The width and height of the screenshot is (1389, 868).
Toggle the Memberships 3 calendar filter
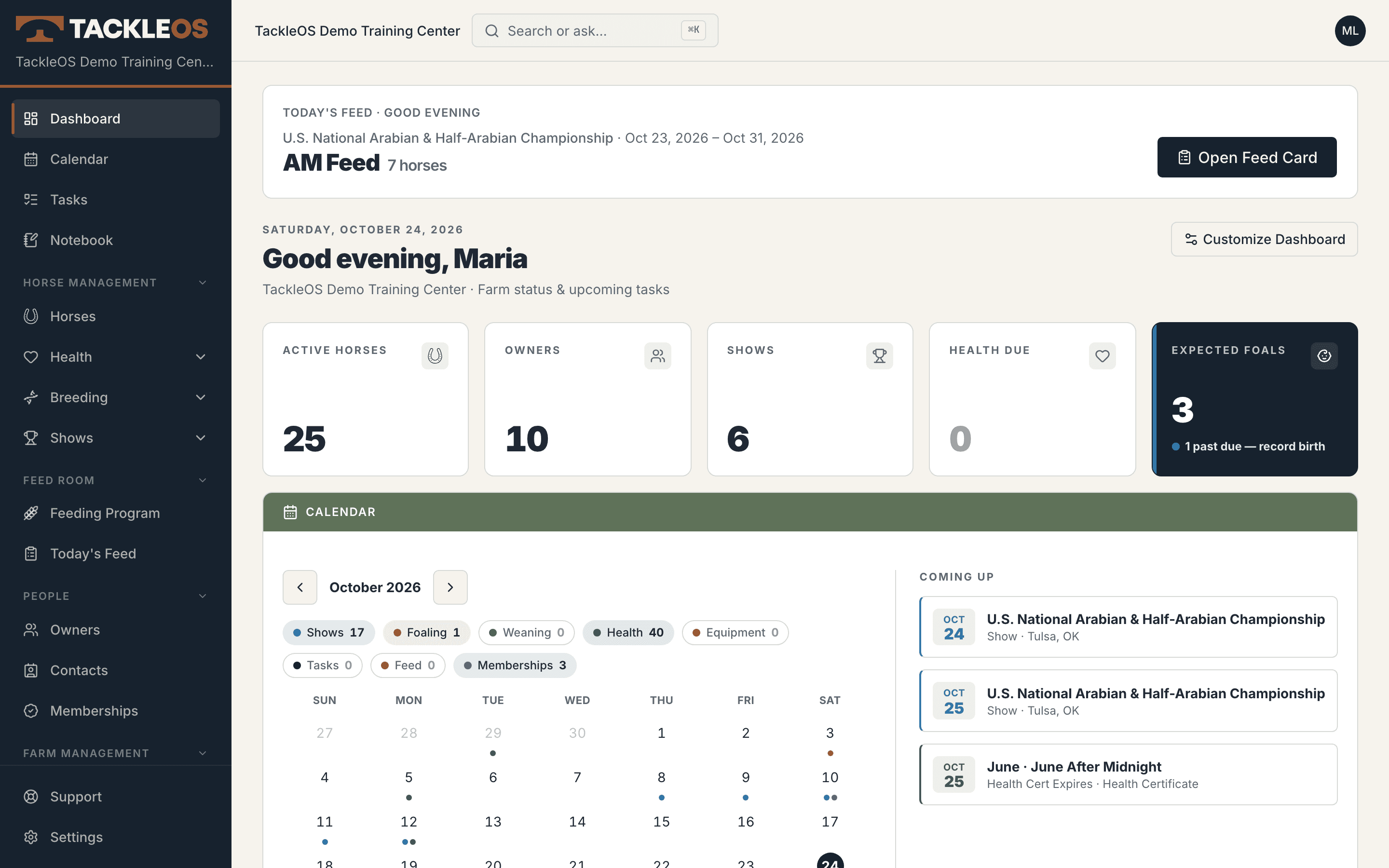click(x=515, y=665)
